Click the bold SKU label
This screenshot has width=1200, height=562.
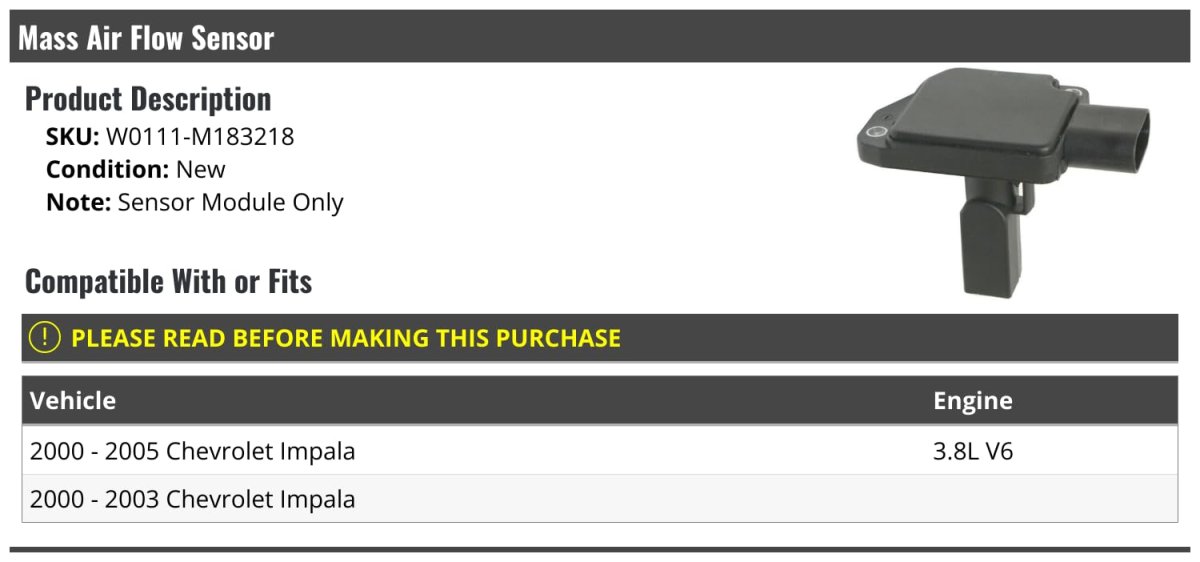pos(72,136)
